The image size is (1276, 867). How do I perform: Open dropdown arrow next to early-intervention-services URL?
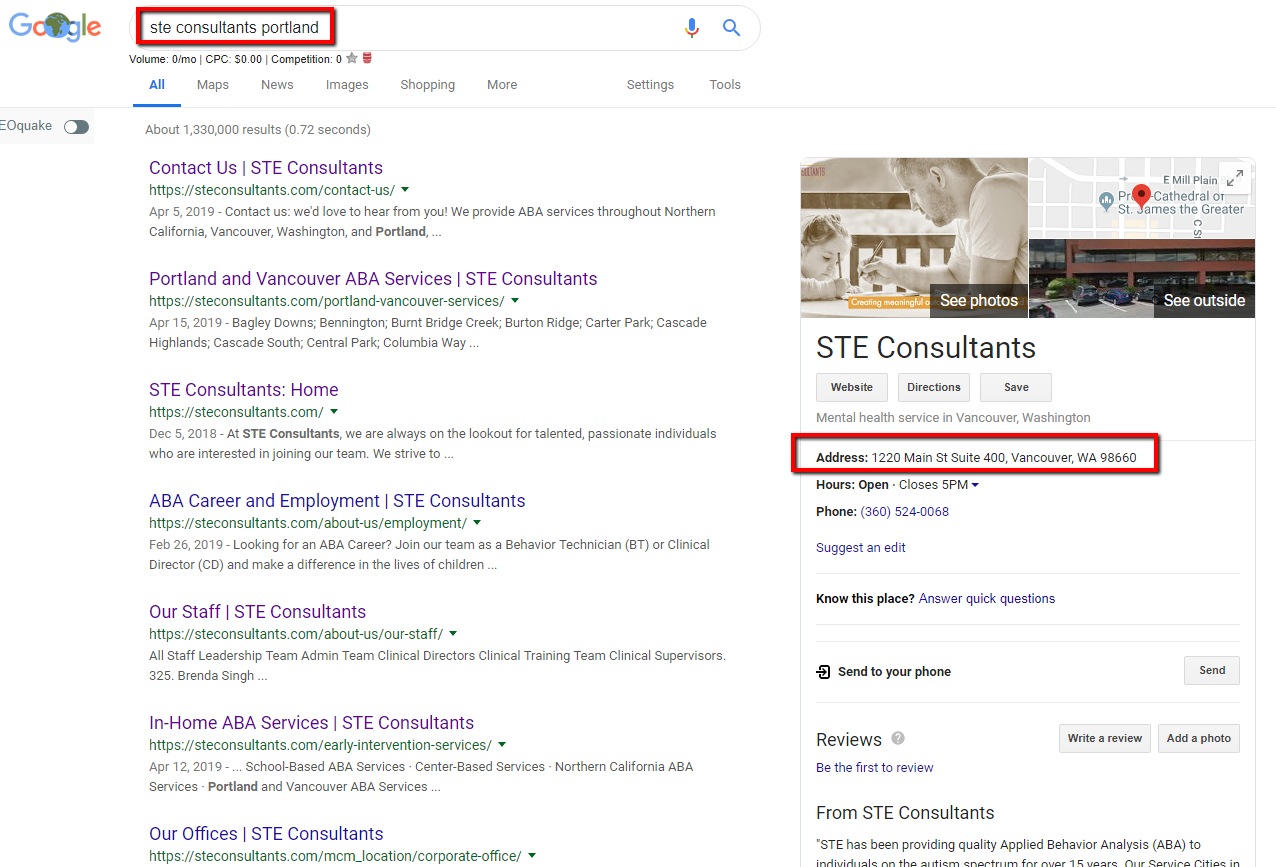(x=502, y=744)
